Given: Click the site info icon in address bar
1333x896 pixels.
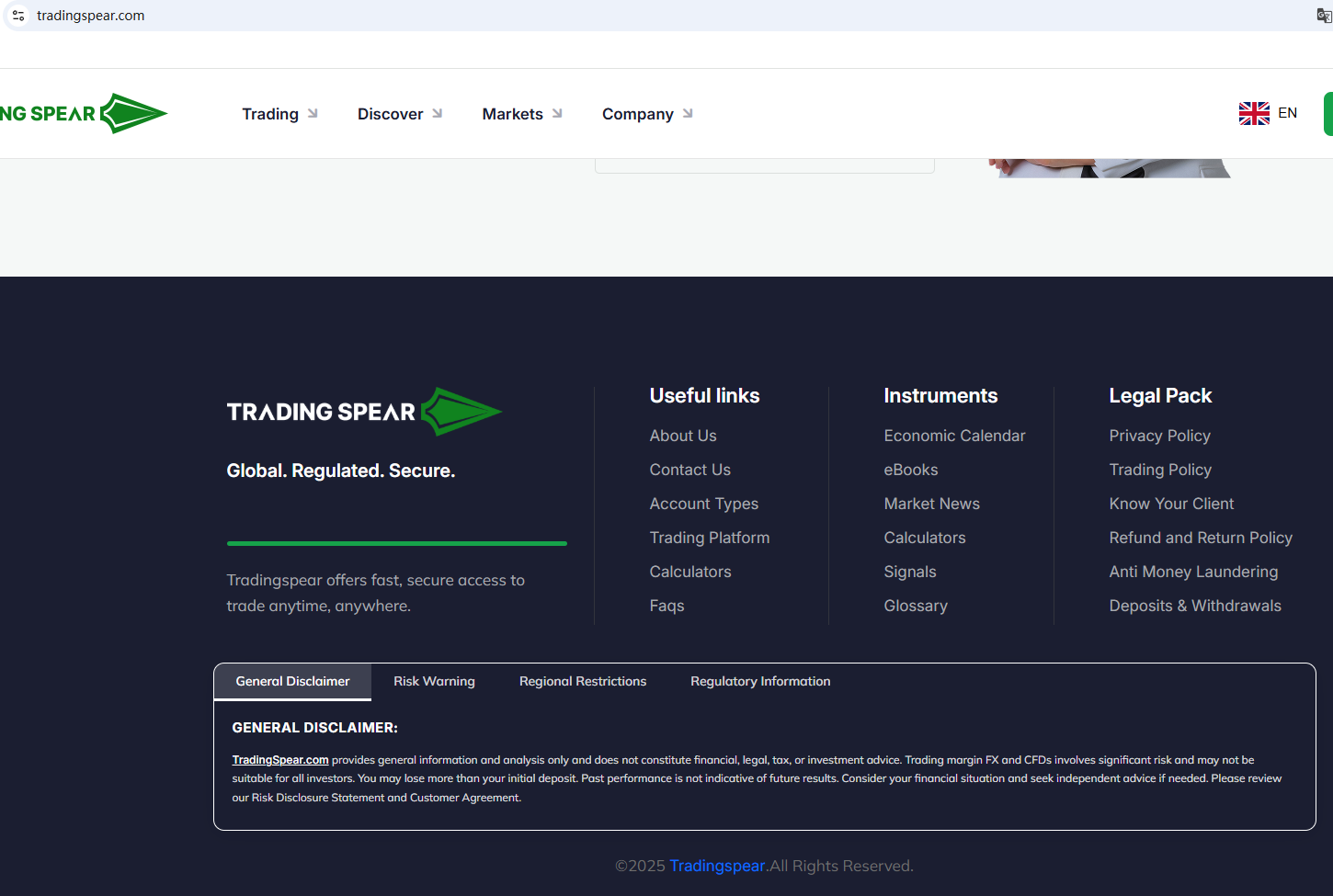Looking at the screenshot, I should pos(18,16).
